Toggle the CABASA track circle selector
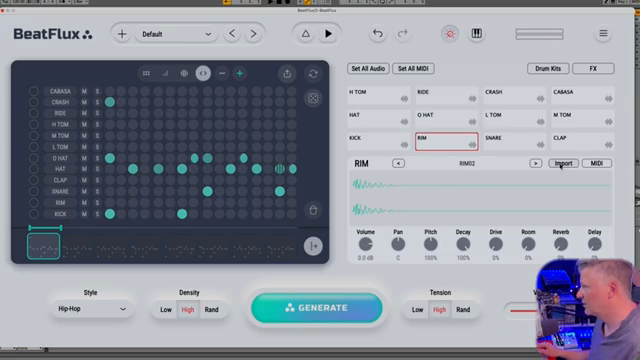This screenshot has width=640, height=360. [33, 91]
